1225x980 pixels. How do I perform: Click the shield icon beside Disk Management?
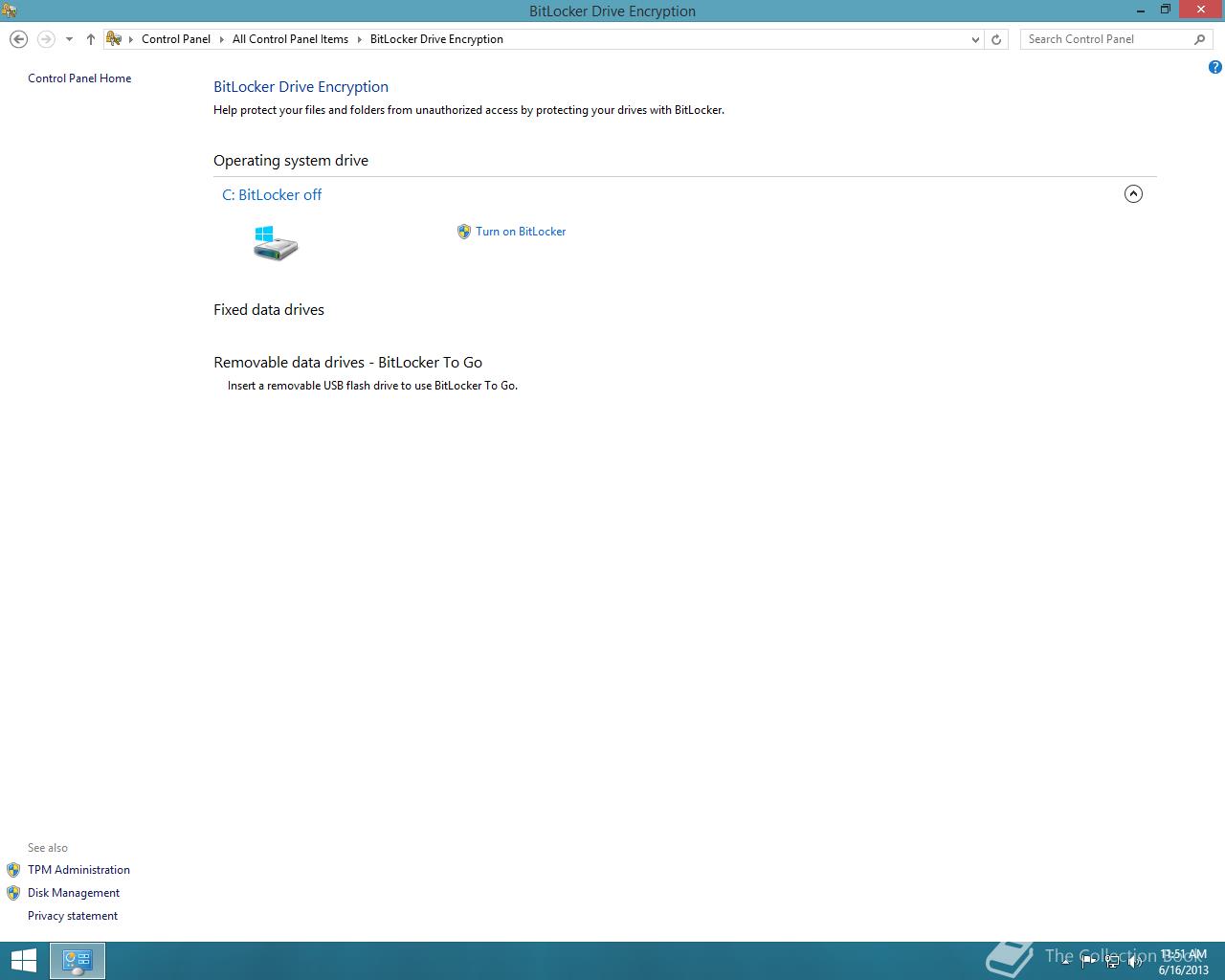coord(13,893)
